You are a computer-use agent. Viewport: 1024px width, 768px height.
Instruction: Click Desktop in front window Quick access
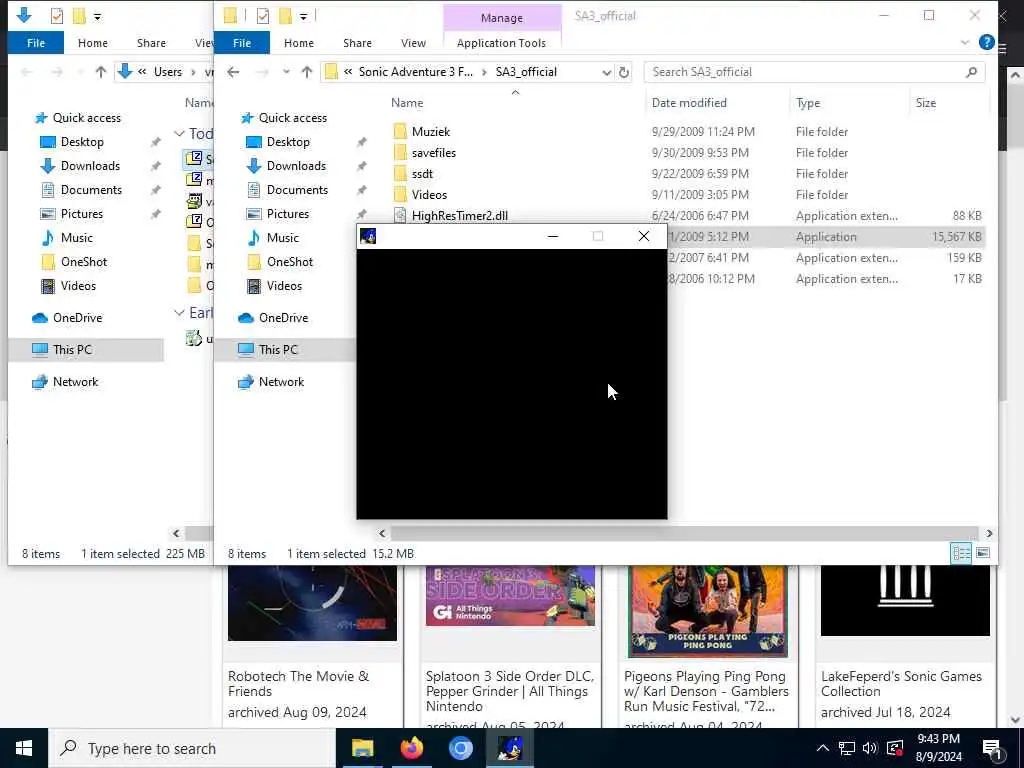pyautogui.click(x=288, y=142)
